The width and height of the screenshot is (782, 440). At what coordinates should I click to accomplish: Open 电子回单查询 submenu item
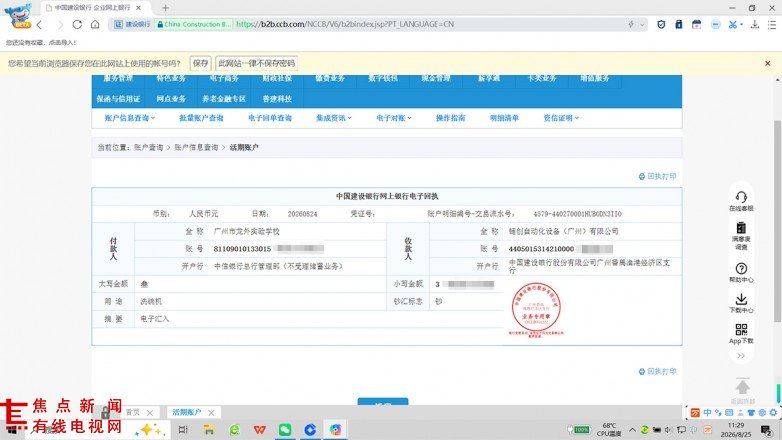[270, 118]
